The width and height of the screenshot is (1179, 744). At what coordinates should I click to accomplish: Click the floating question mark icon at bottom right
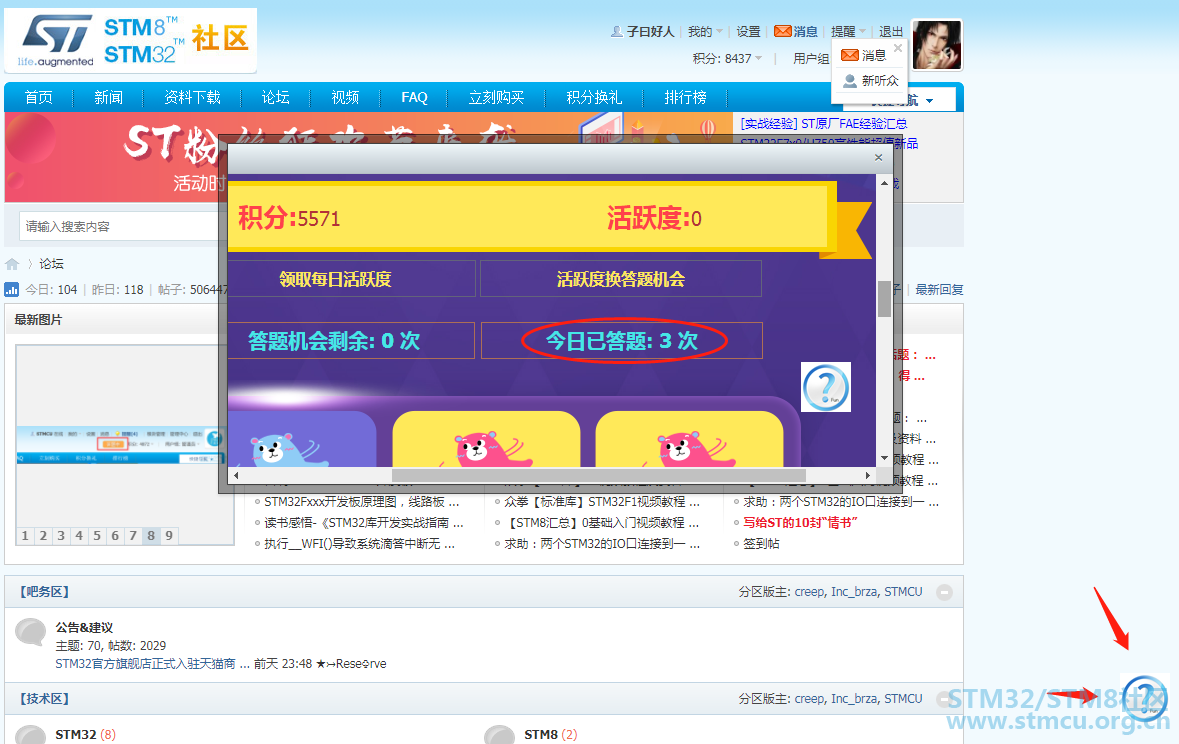[1144, 697]
